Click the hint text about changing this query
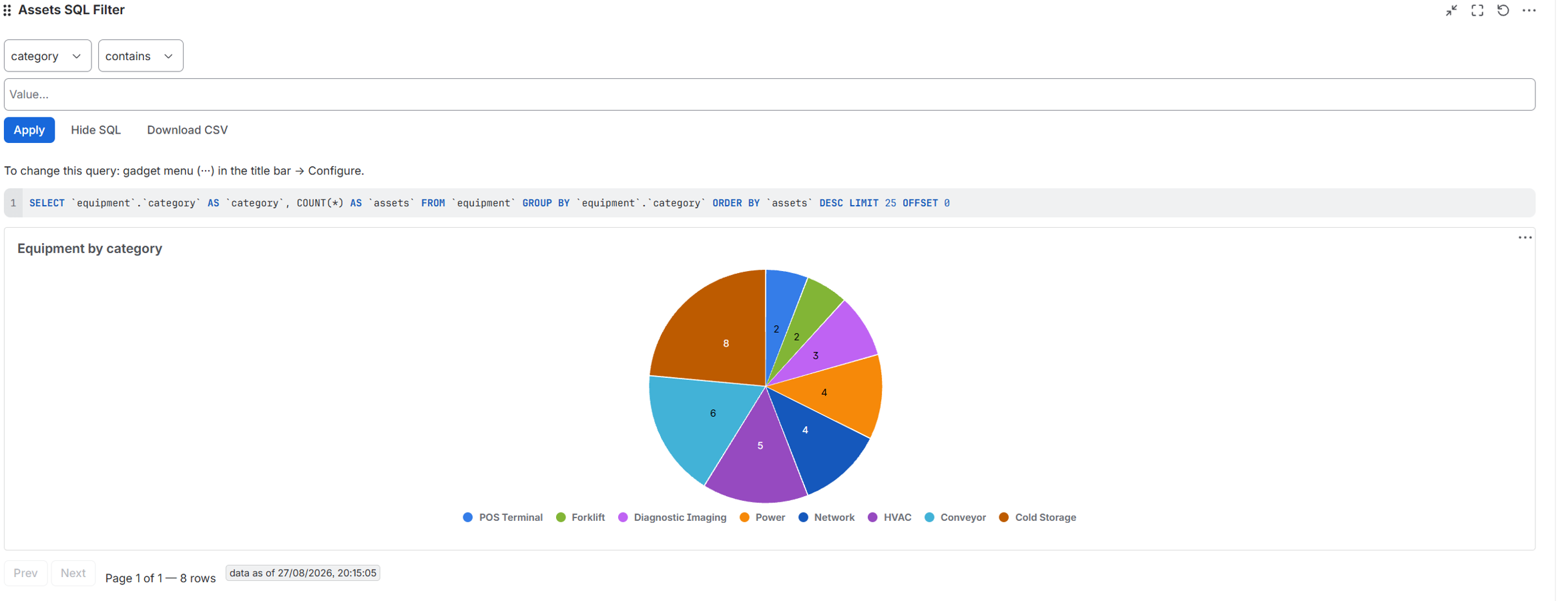 [184, 171]
